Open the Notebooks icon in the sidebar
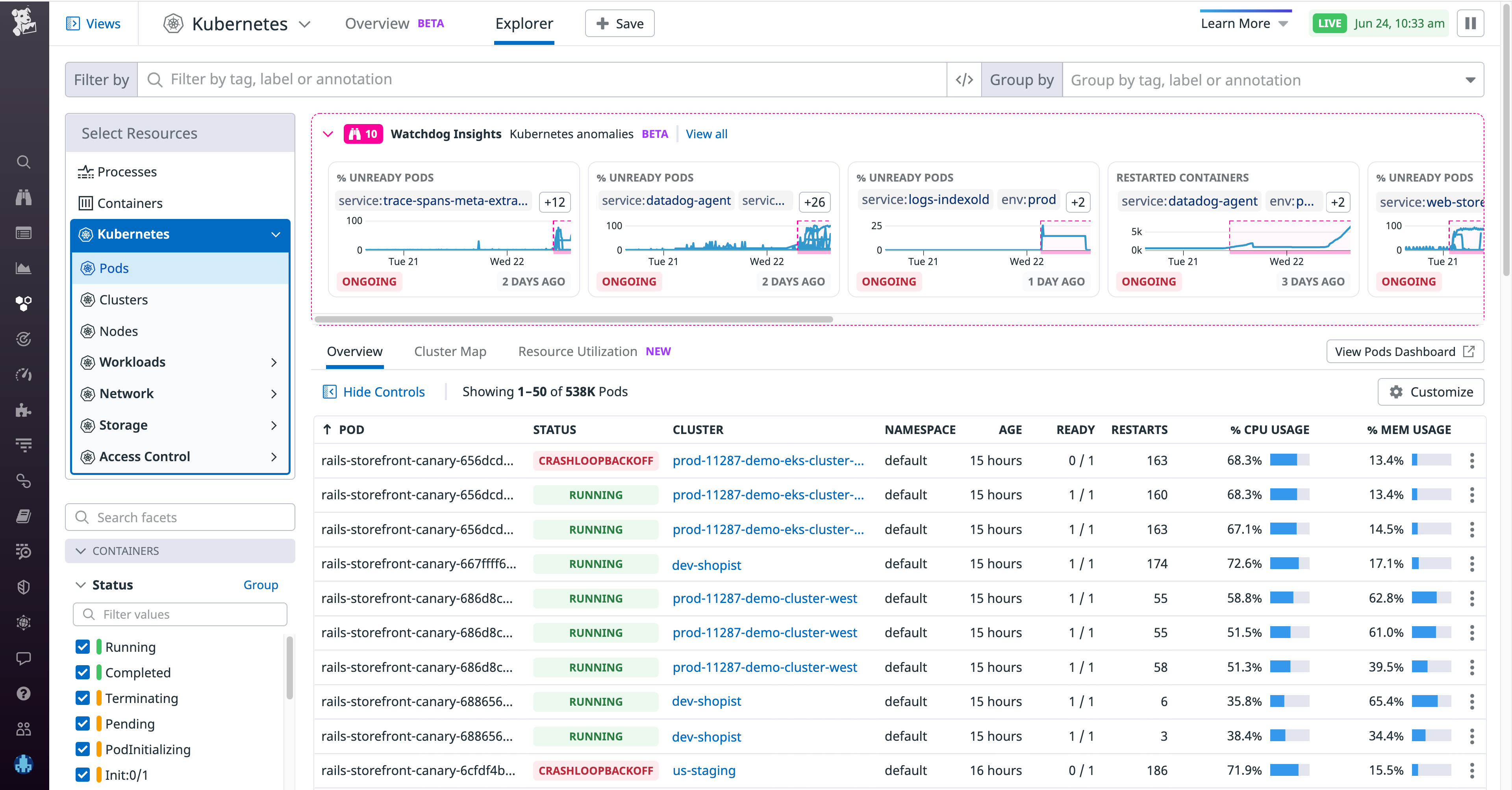This screenshot has width=1512, height=790. coord(24,516)
